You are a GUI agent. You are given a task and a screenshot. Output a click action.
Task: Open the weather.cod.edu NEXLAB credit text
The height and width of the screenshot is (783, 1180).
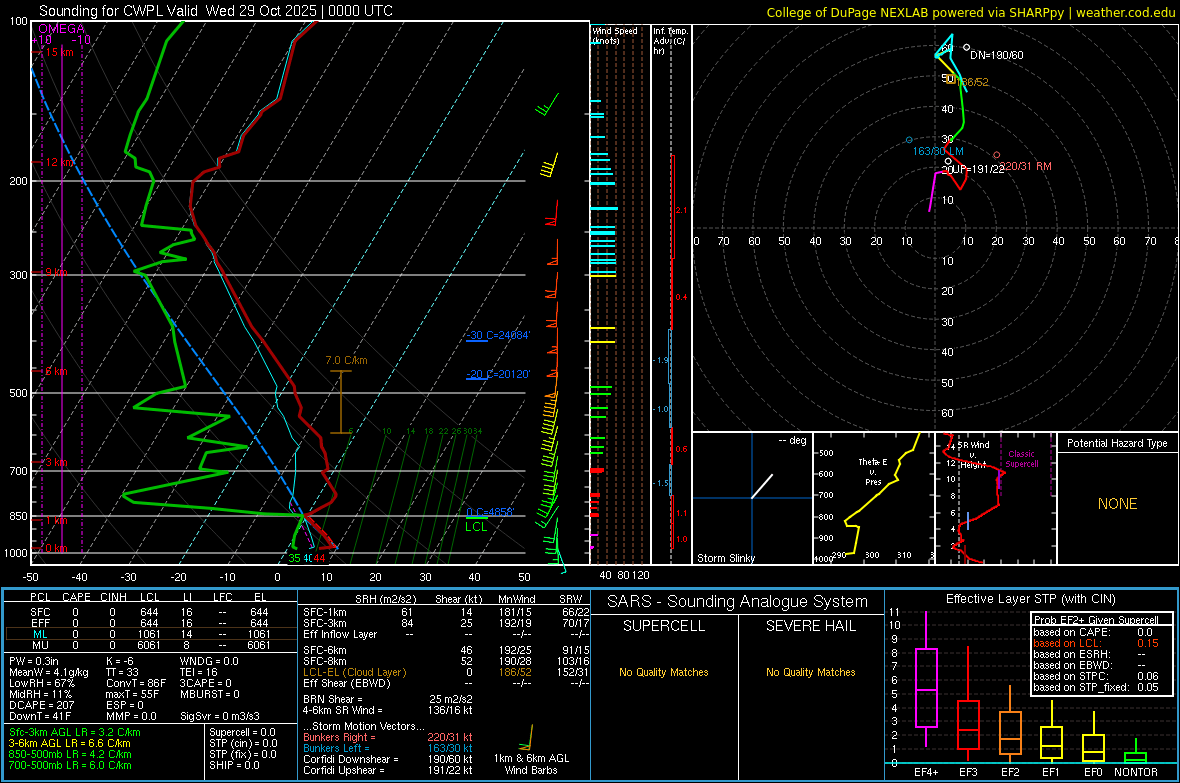pyautogui.click(x=971, y=12)
